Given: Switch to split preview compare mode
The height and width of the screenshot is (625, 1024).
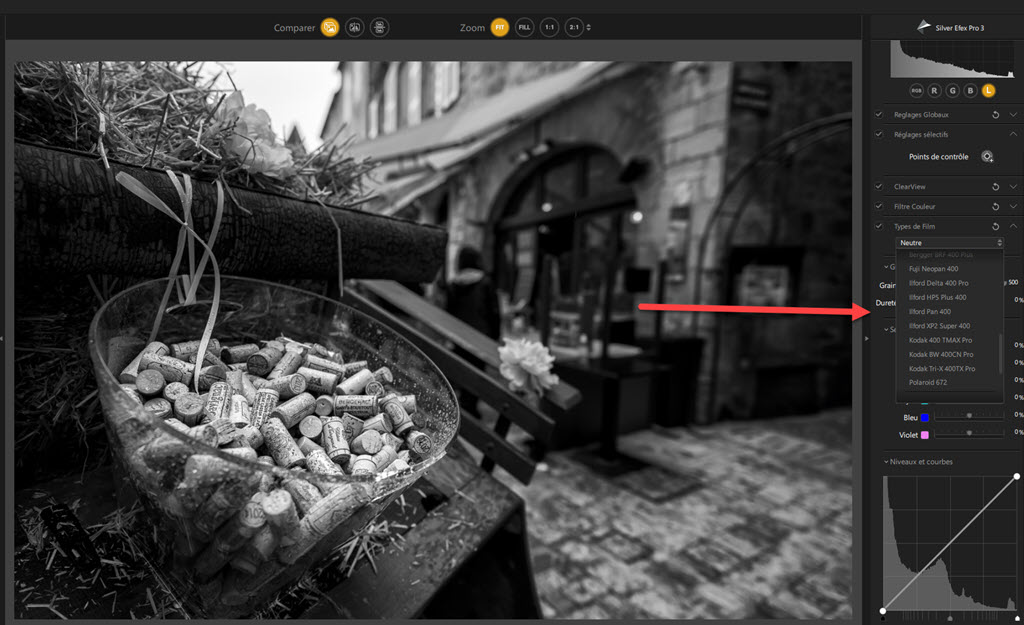Looking at the screenshot, I should point(355,27).
